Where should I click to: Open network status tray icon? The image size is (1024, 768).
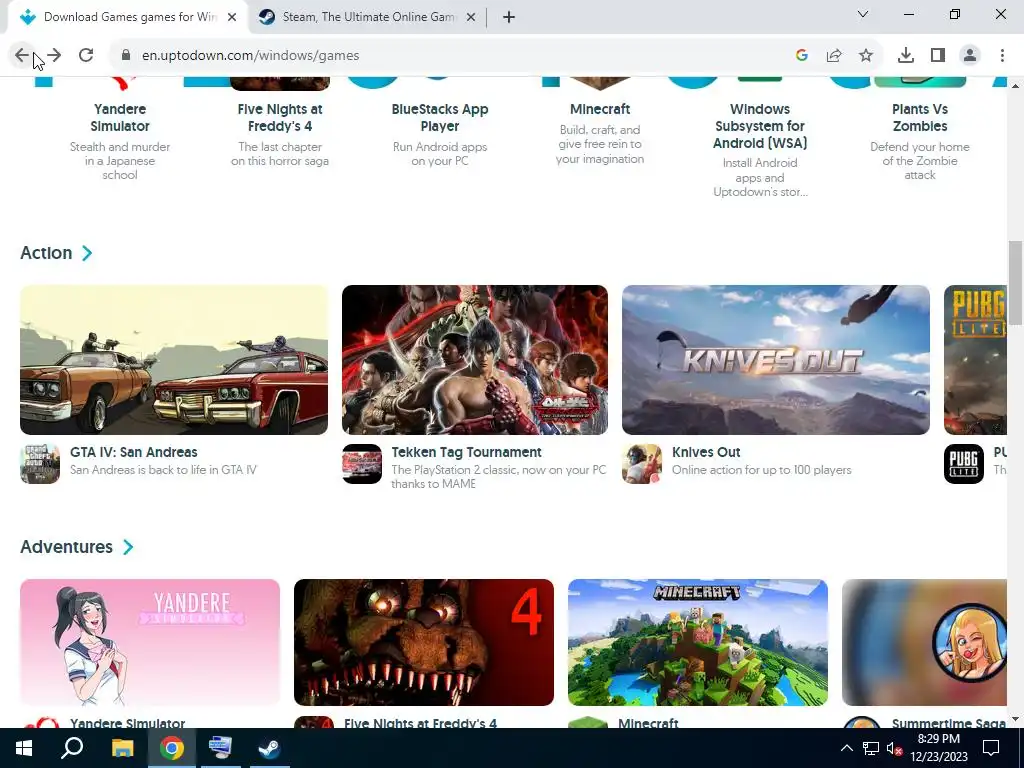click(871, 748)
